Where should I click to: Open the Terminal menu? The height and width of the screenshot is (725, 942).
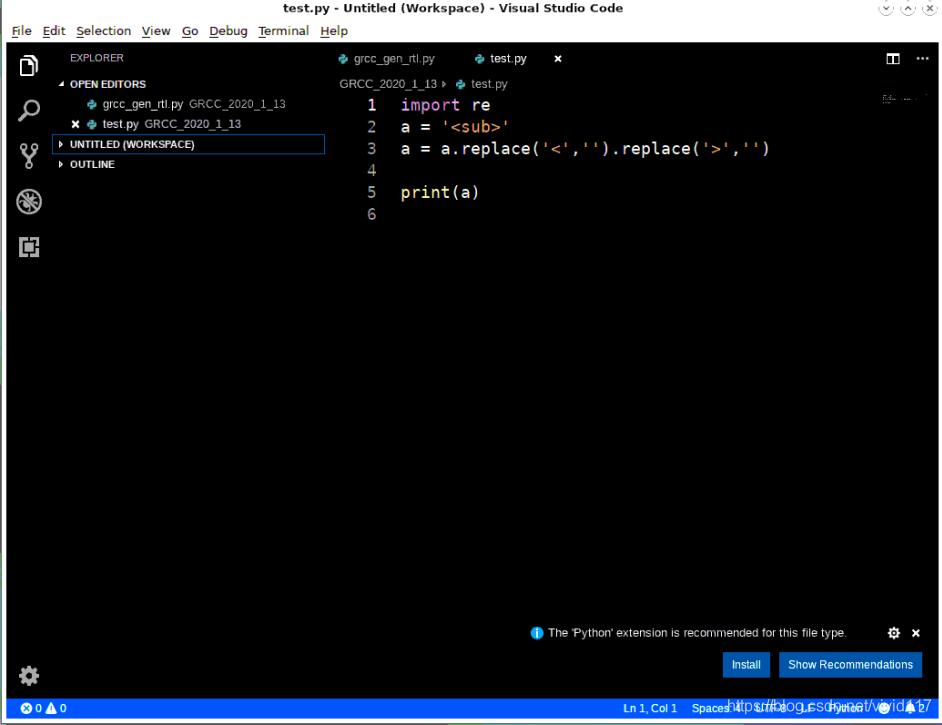tap(283, 31)
